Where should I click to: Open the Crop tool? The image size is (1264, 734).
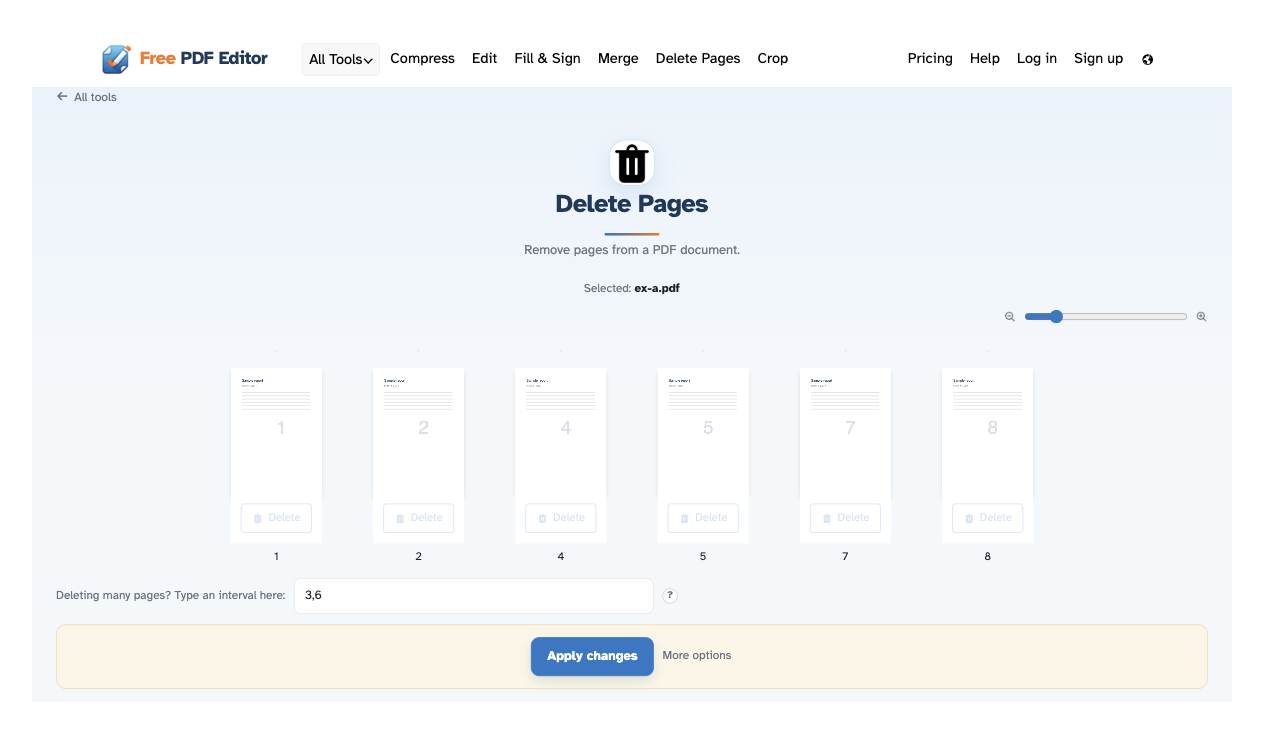772,59
